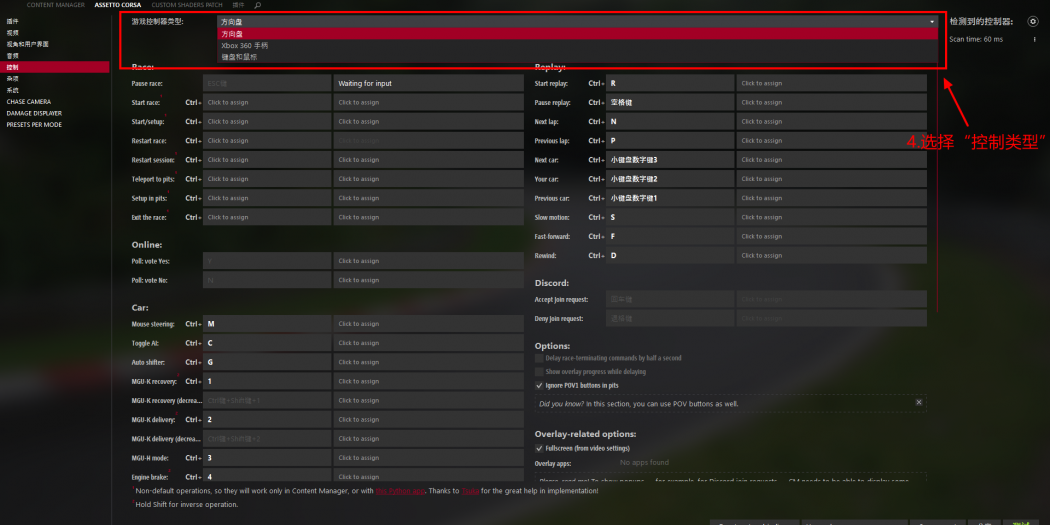Select 方向盘 highlighted option in dropdown list
1050x525 pixels.
(577, 33)
